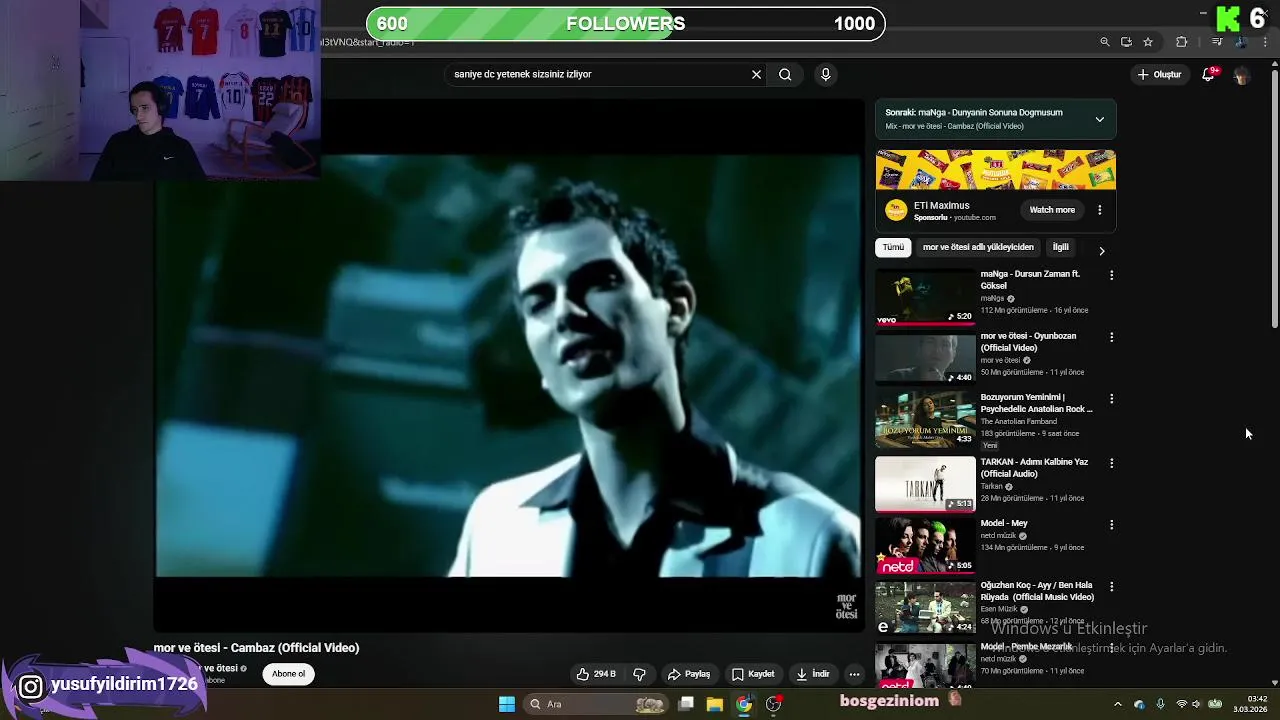
Task: Open TARKAN - Adımı Kalbine Yaz title
Action: pyautogui.click(x=1034, y=468)
